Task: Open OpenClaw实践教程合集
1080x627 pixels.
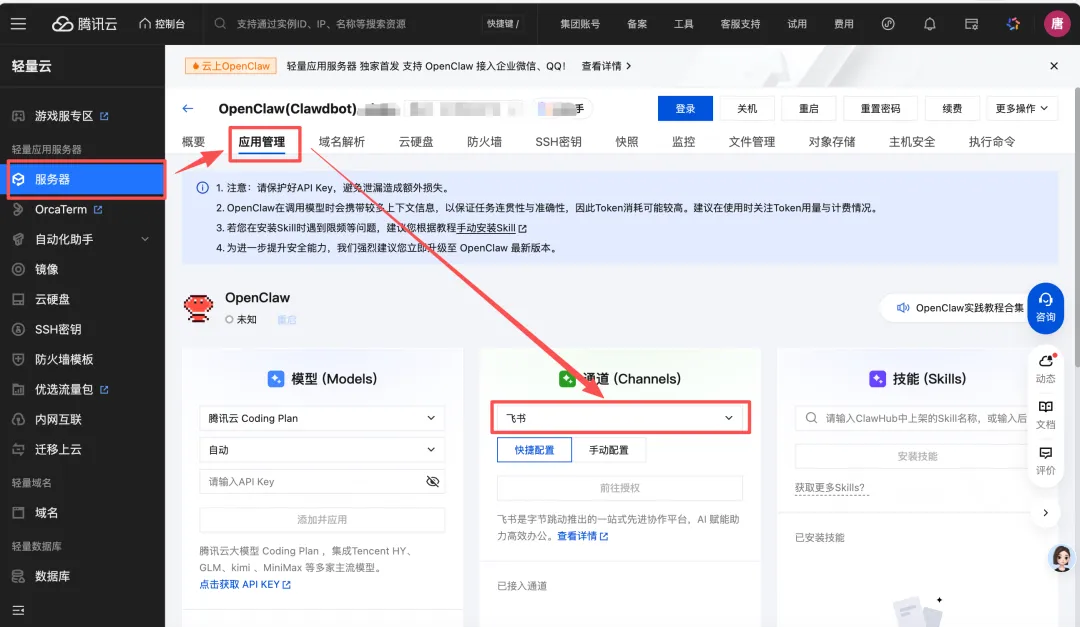Action: tap(962, 308)
